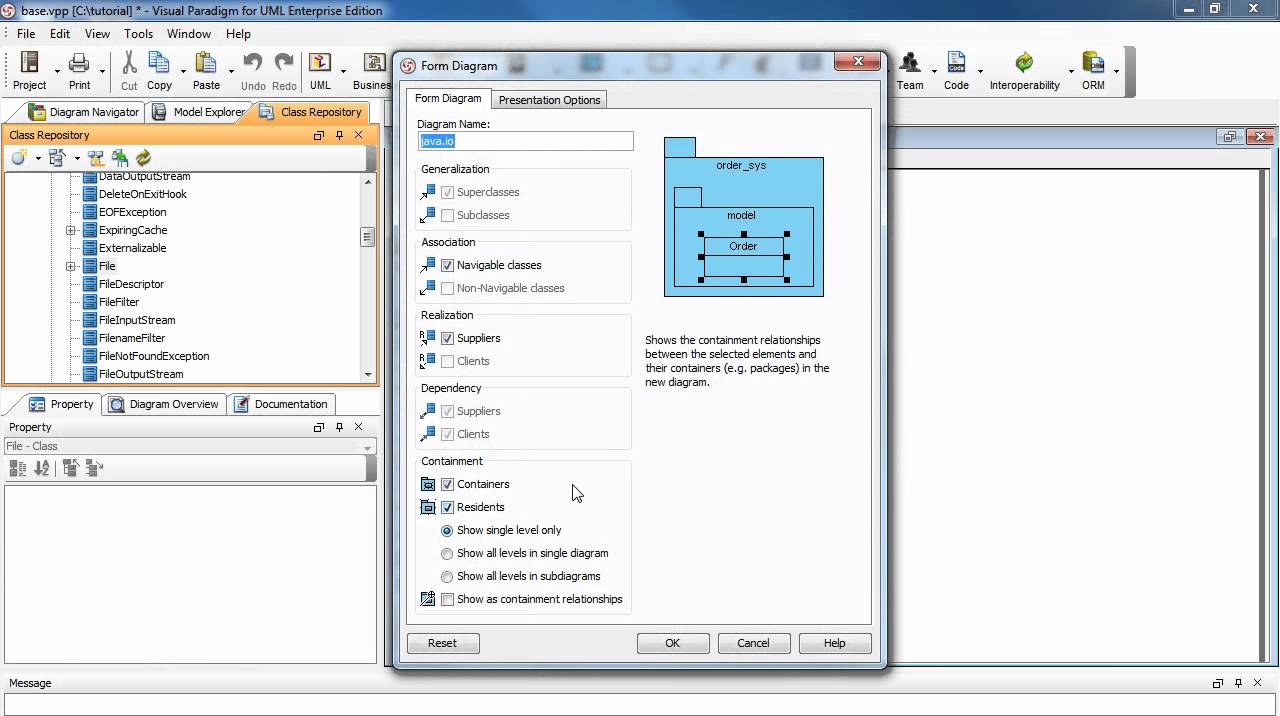
Task: Click the Code toolbar icon
Action: pyautogui.click(x=956, y=64)
